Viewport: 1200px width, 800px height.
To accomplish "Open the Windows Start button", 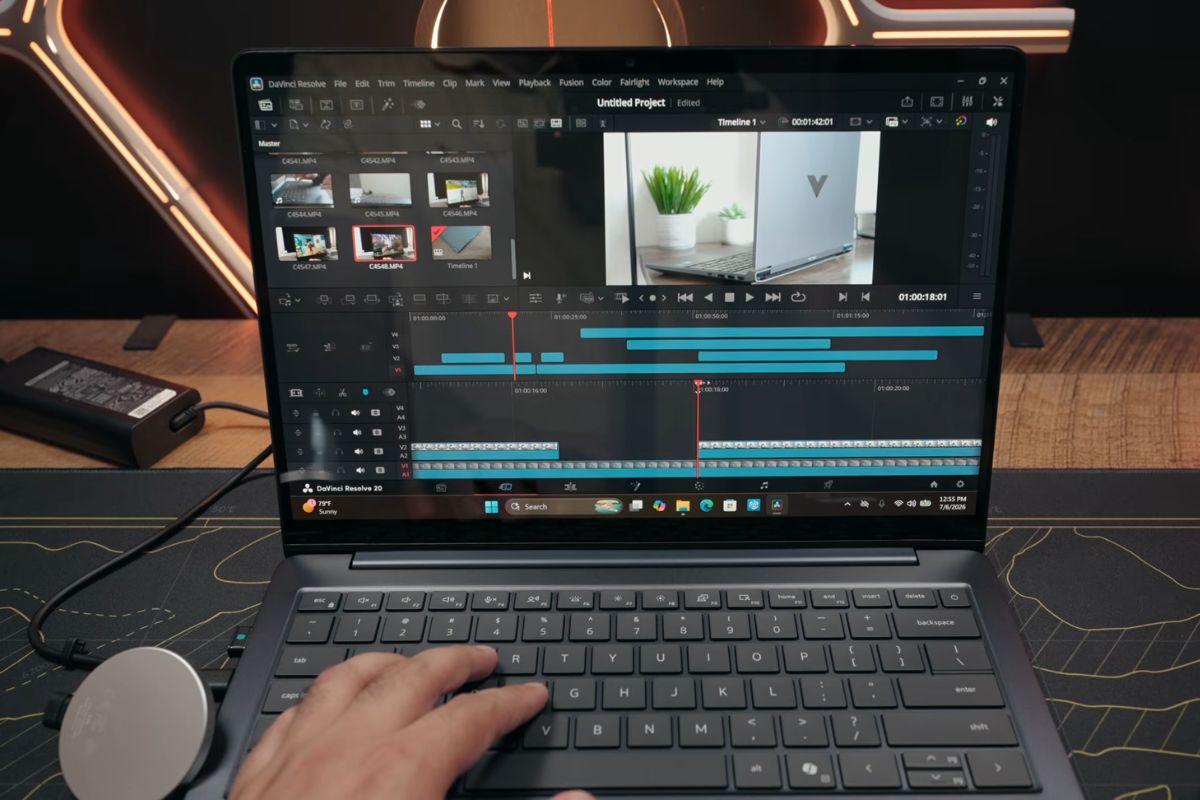I will coord(491,506).
